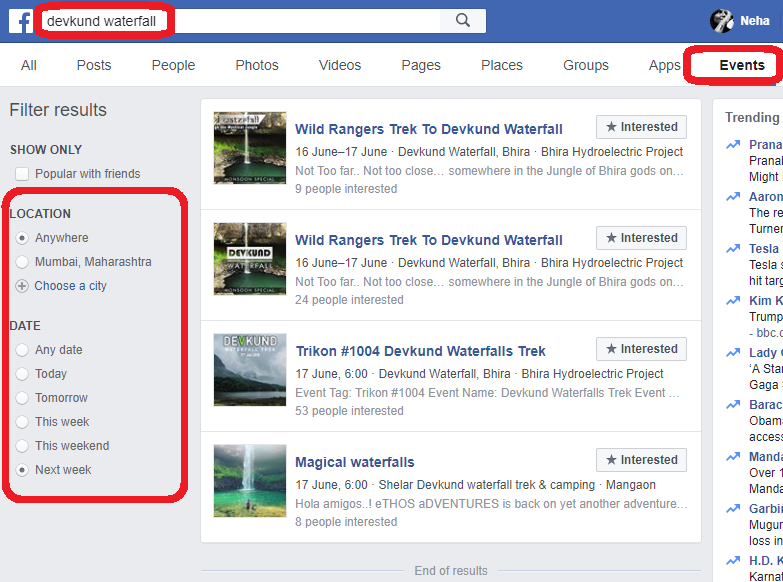Open Neha's profile picture
783x582 pixels.
[722, 21]
